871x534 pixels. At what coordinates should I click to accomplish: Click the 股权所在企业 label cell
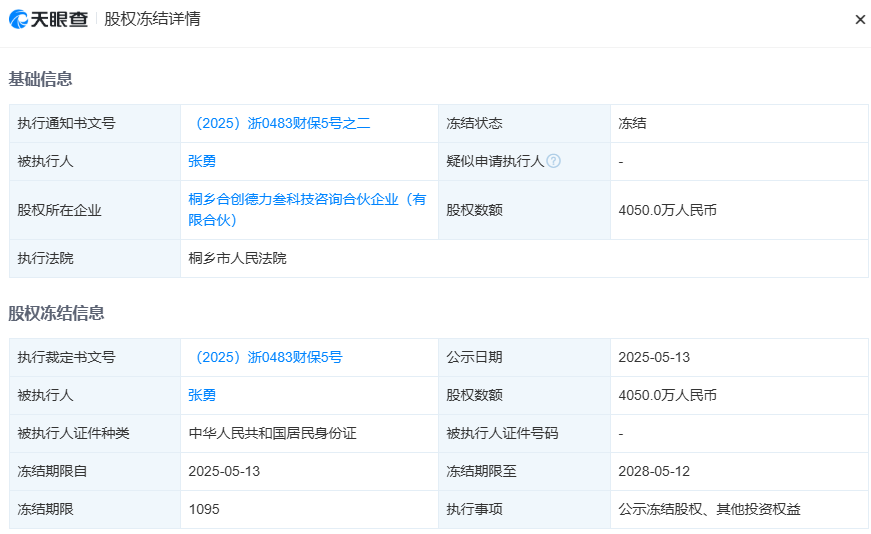pyautogui.click(x=59, y=210)
